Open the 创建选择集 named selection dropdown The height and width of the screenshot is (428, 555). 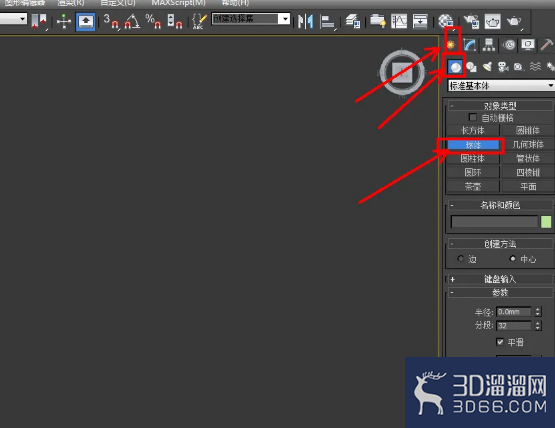click(x=251, y=19)
